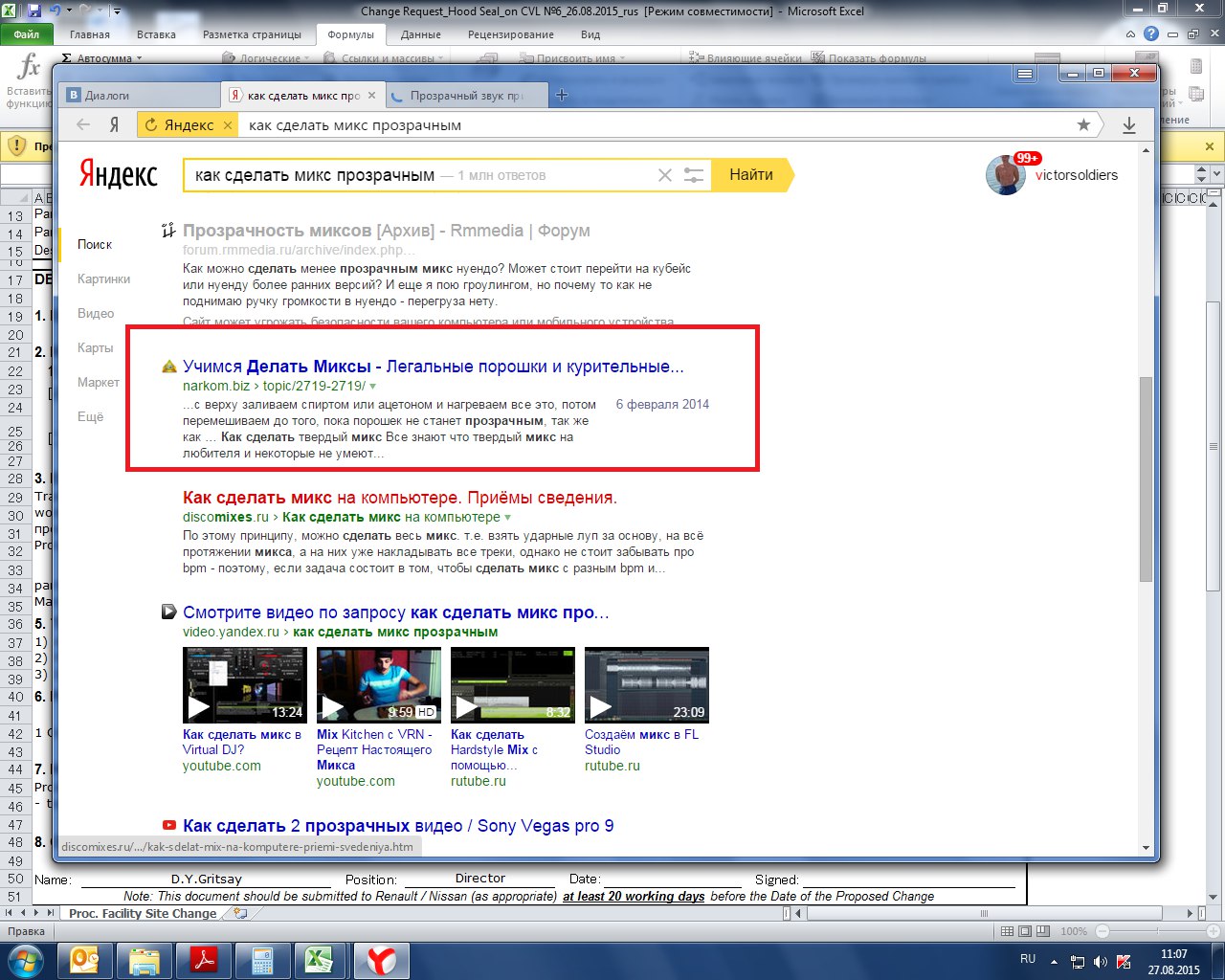This screenshot has height=980, width=1225.
Task: Switch to Excel via taskbar icon
Action: pos(319,960)
